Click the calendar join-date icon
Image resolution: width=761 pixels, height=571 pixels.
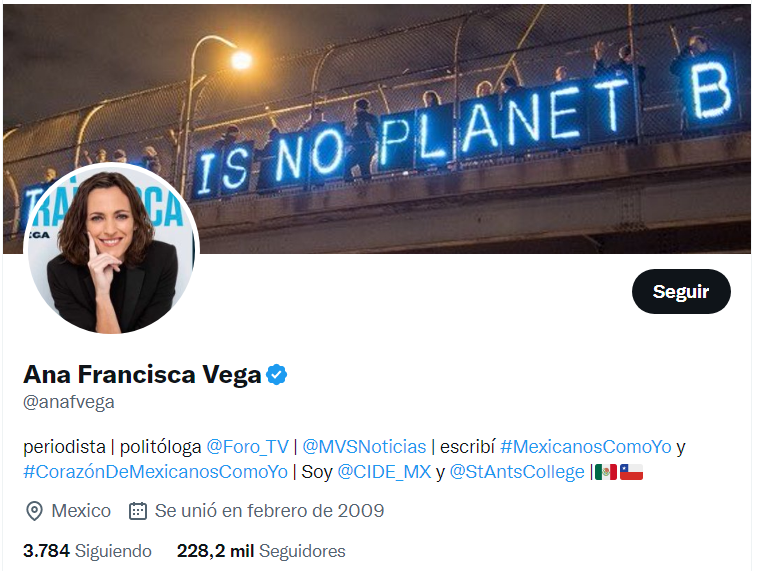point(138,511)
